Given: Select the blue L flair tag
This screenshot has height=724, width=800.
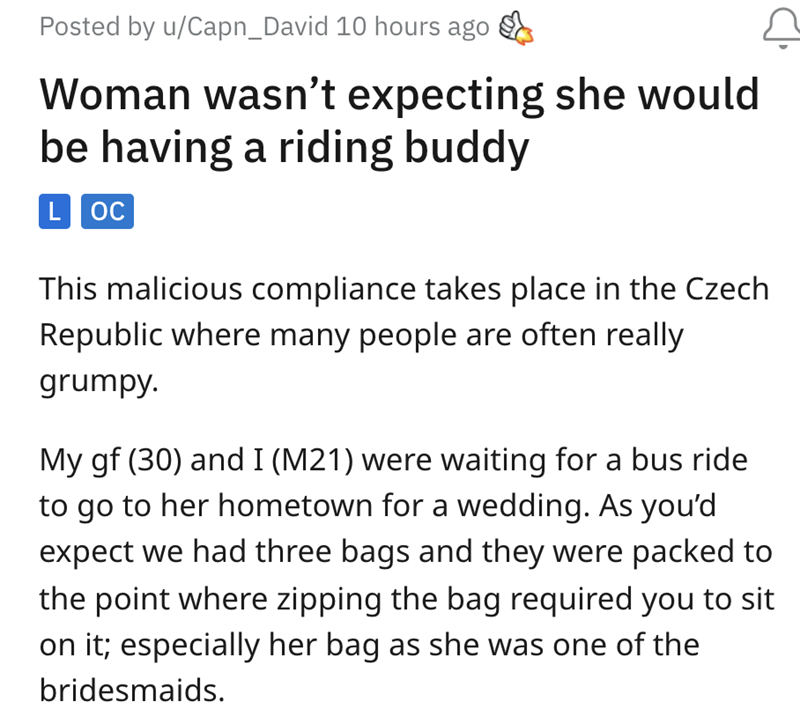Looking at the screenshot, I should [55, 211].
